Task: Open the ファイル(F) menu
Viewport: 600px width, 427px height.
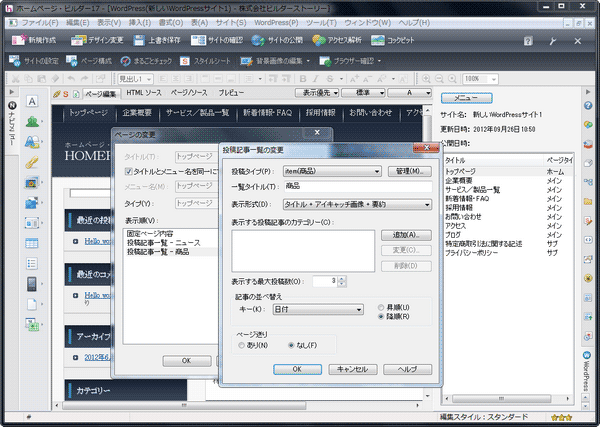Action: (40, 23)
